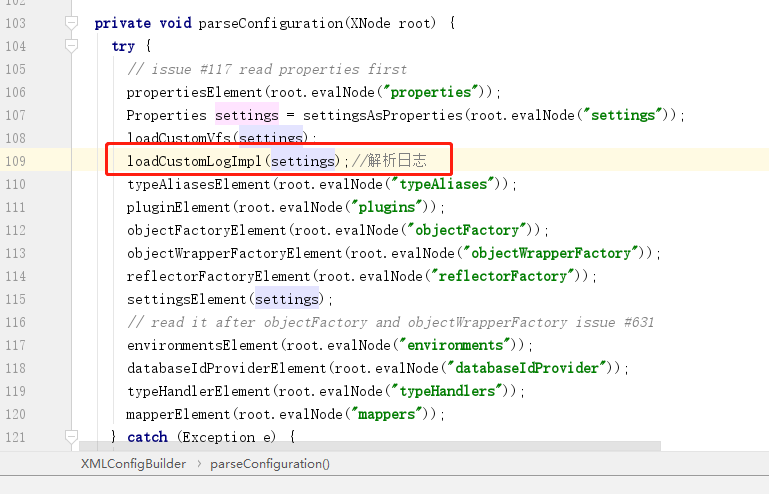This screenshot has height=494, width=769.
Task: Click the settingsElement call
Action: [x=187, y=299]
